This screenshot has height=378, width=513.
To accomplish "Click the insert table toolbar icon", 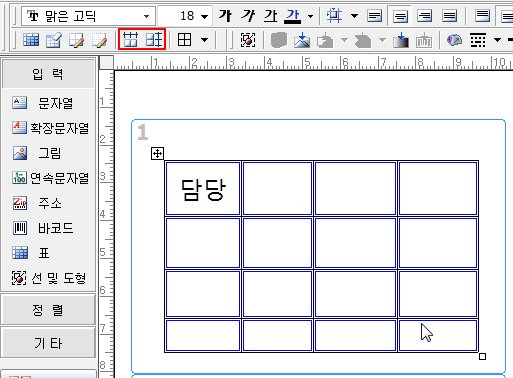I will point(31,40).
